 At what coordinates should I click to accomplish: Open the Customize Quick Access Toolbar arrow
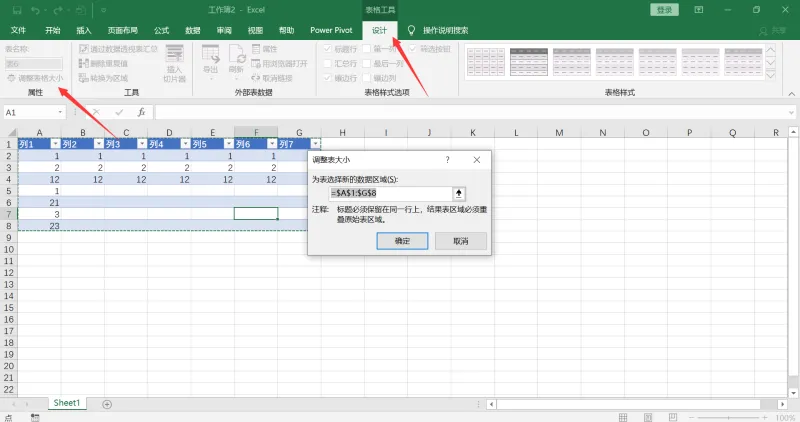pos(104,10)
